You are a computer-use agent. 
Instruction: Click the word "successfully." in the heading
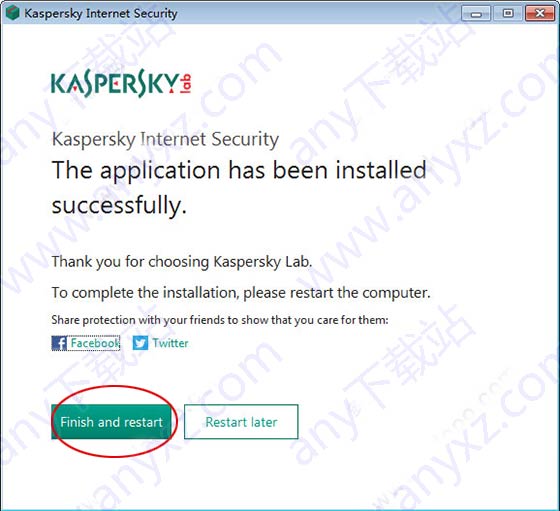[x=119, y=206]
